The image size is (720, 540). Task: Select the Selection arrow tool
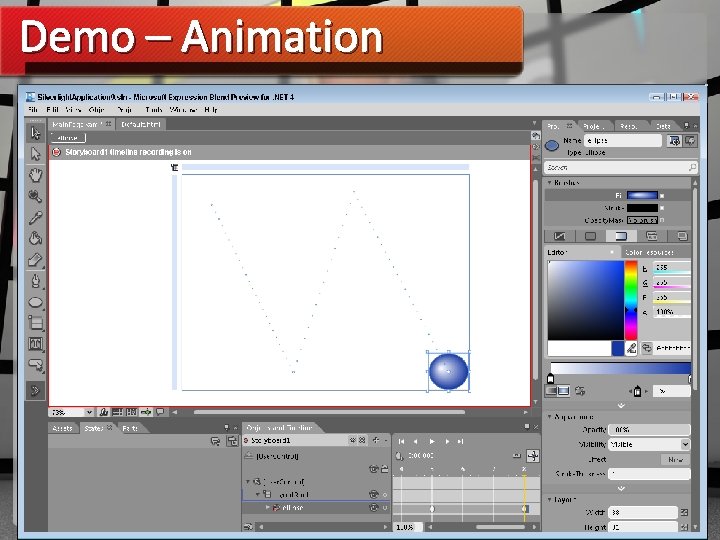35,133
